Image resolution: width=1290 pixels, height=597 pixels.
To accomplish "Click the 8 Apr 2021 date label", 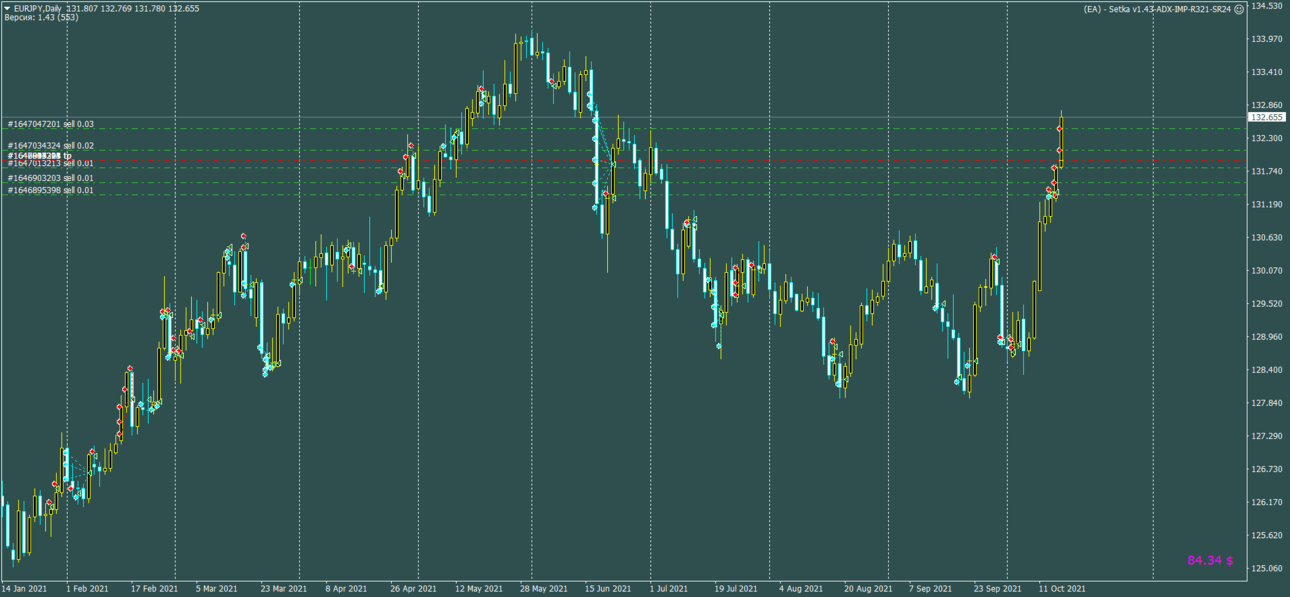I will (x=347, y=589).
